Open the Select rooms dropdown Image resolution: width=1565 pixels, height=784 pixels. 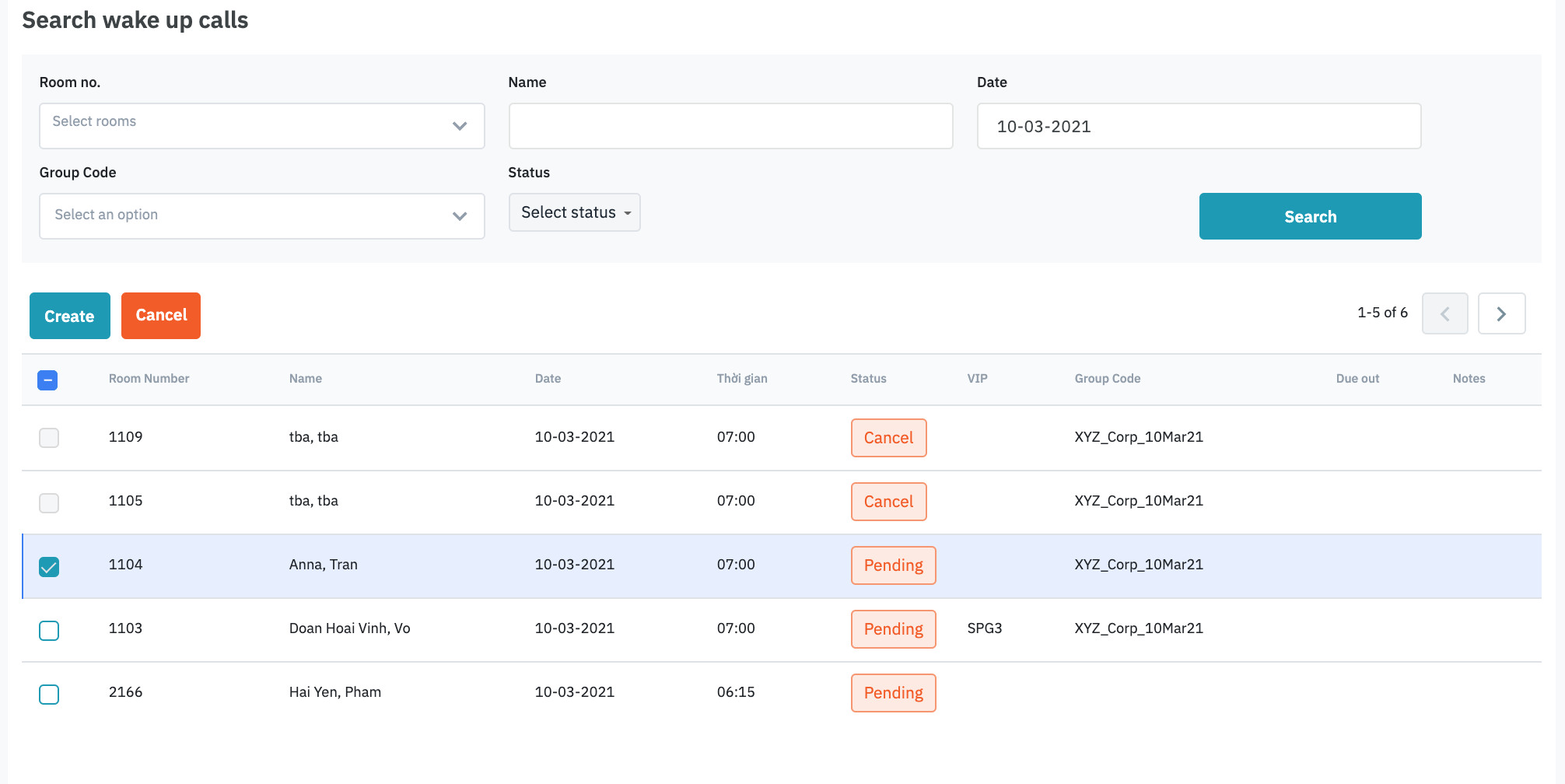pyautogui.click(x=261, y=126)
